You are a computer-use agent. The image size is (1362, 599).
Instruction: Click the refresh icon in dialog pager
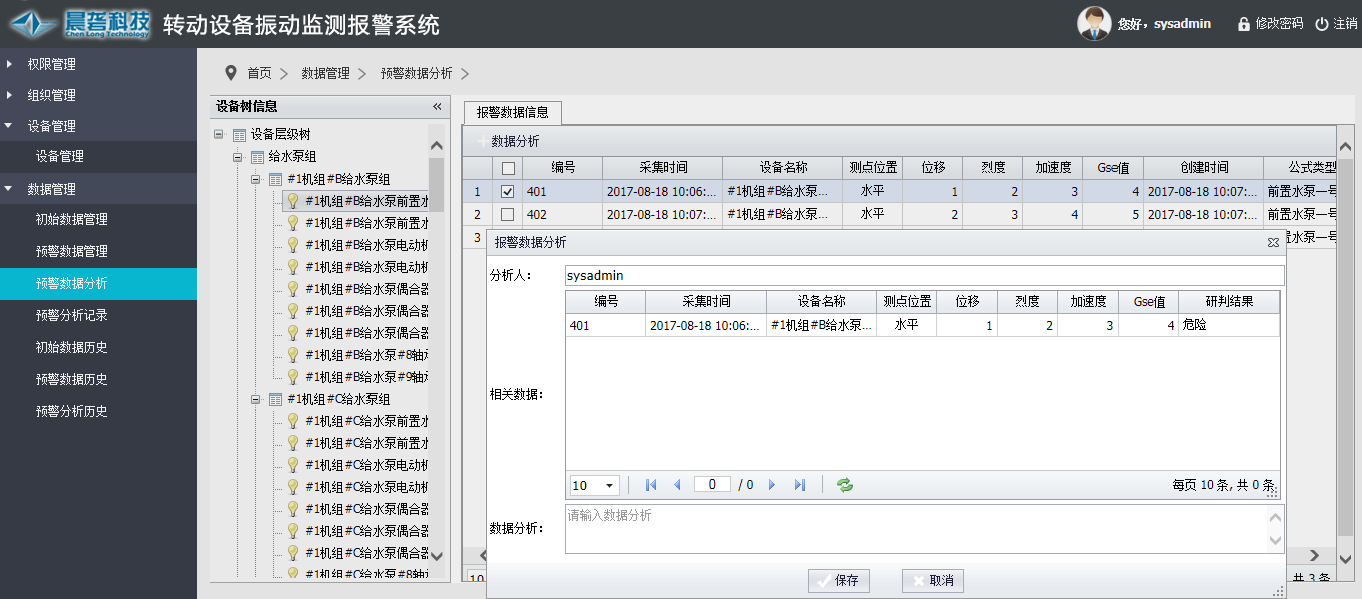coord(845,485)
